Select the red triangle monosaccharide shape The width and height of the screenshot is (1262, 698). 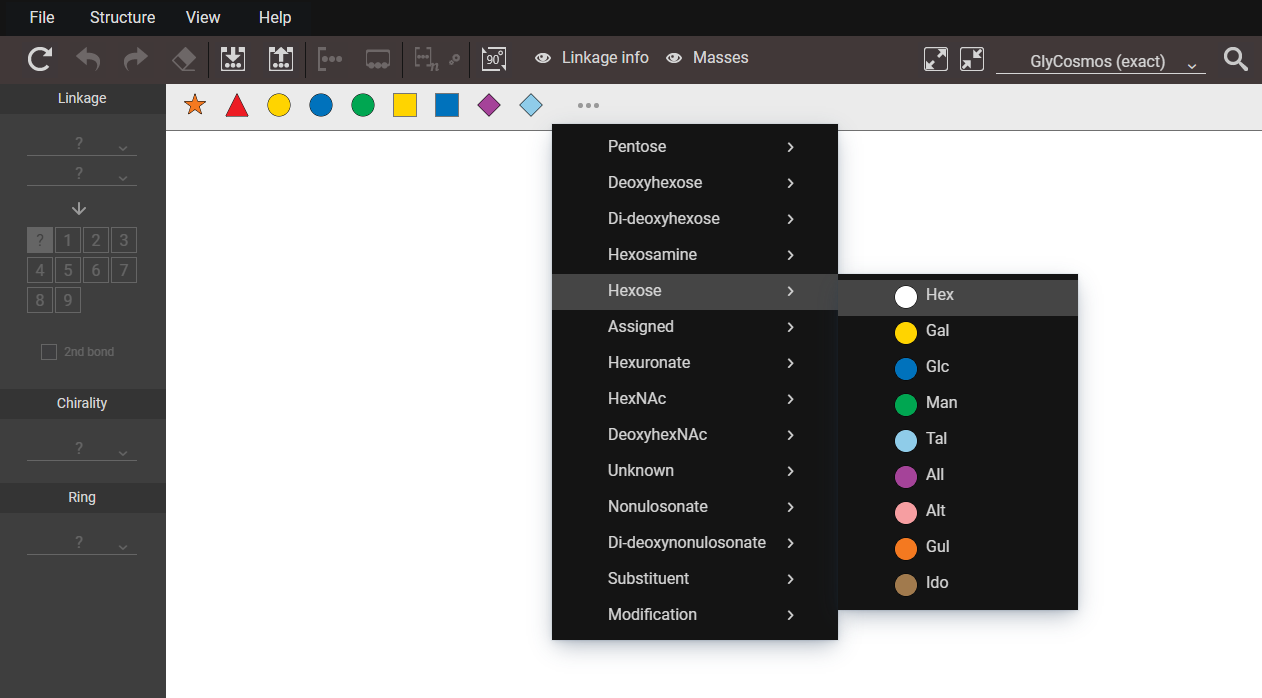click(x=237, y=105)
